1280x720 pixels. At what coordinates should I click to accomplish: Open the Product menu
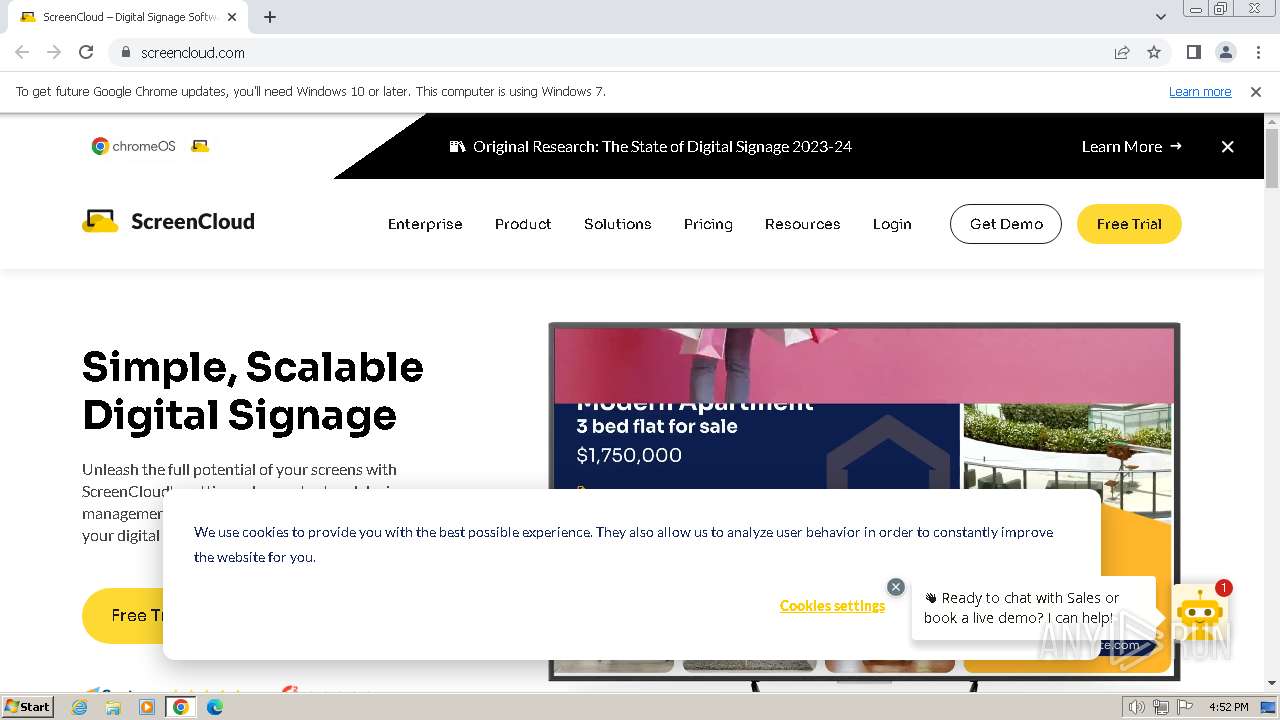click(x=523, y=224)
